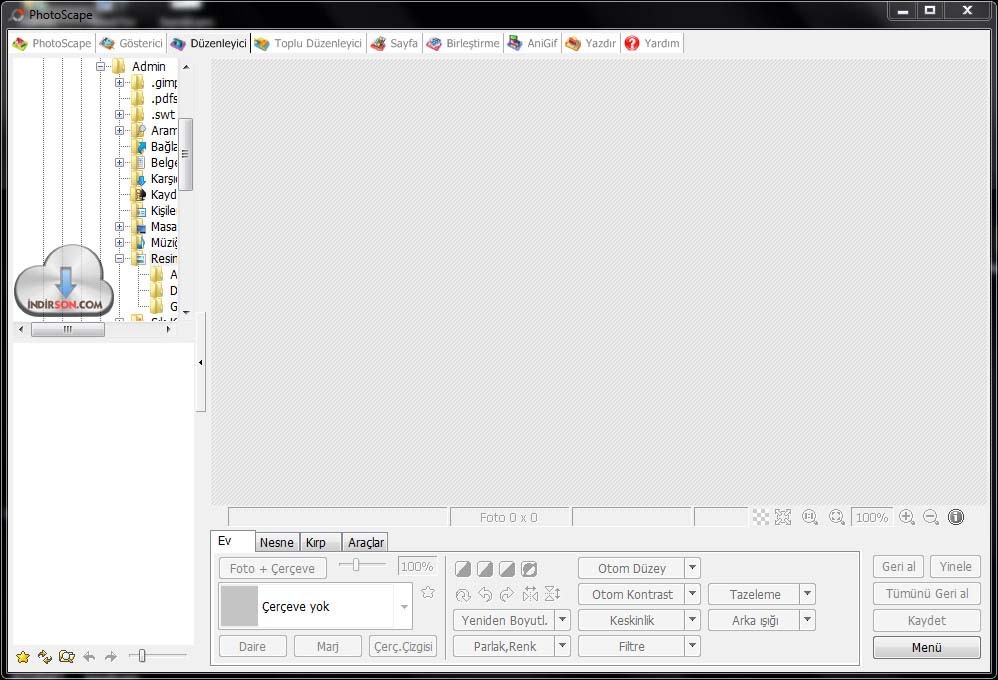
Task: Click the folder tree vertical scrollbar thumb
Action: coord(186,154)
